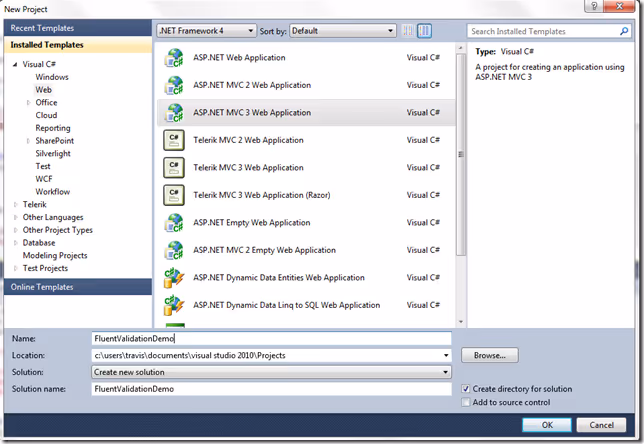Click the ASP.NET MVC 3 Web Application icon
Screen dimensions: 644x444
tap(174, 113)
